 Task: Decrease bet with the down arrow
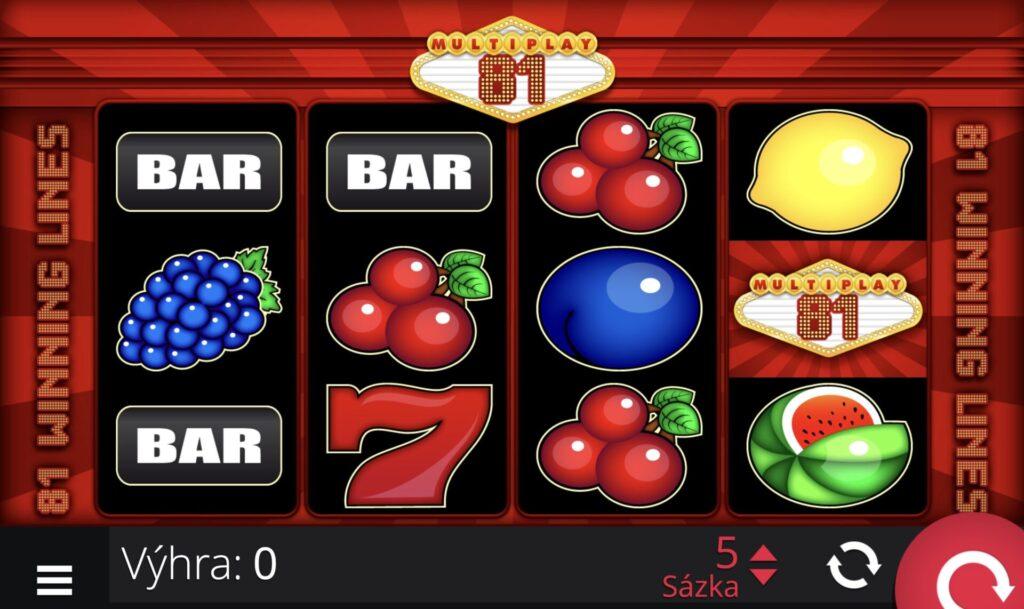coord(763,576)
